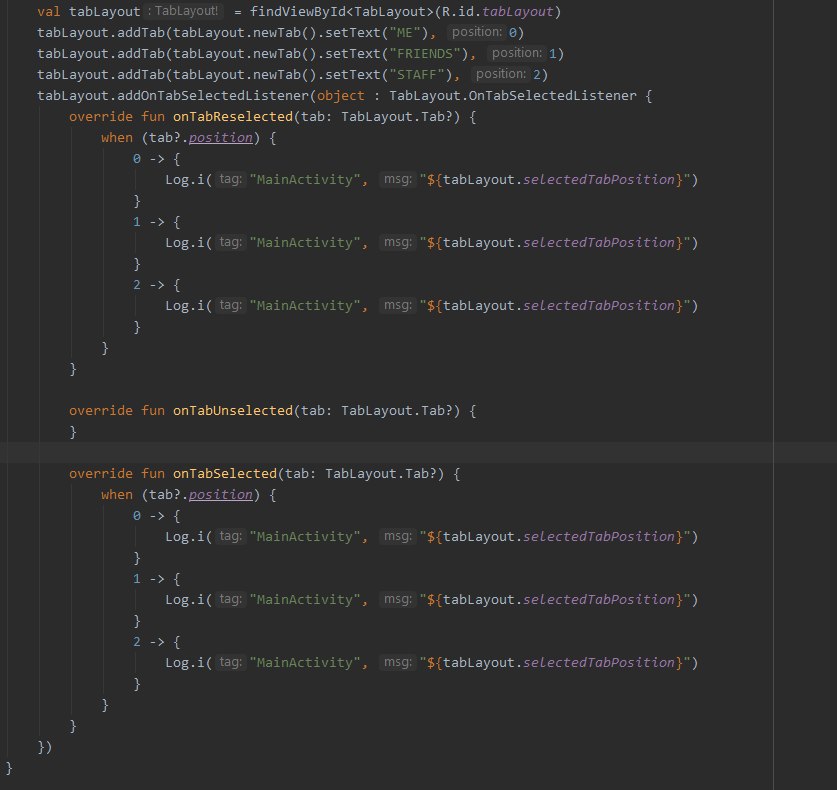Click the italic tabLayout in R.id.tabLayout
Screen dimensions: 837x790
(517, 11)
